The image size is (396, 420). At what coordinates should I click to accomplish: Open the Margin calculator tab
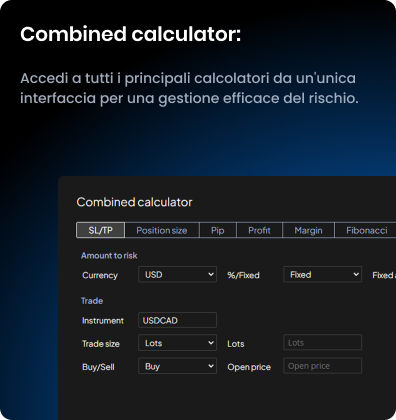coord(308,230)
